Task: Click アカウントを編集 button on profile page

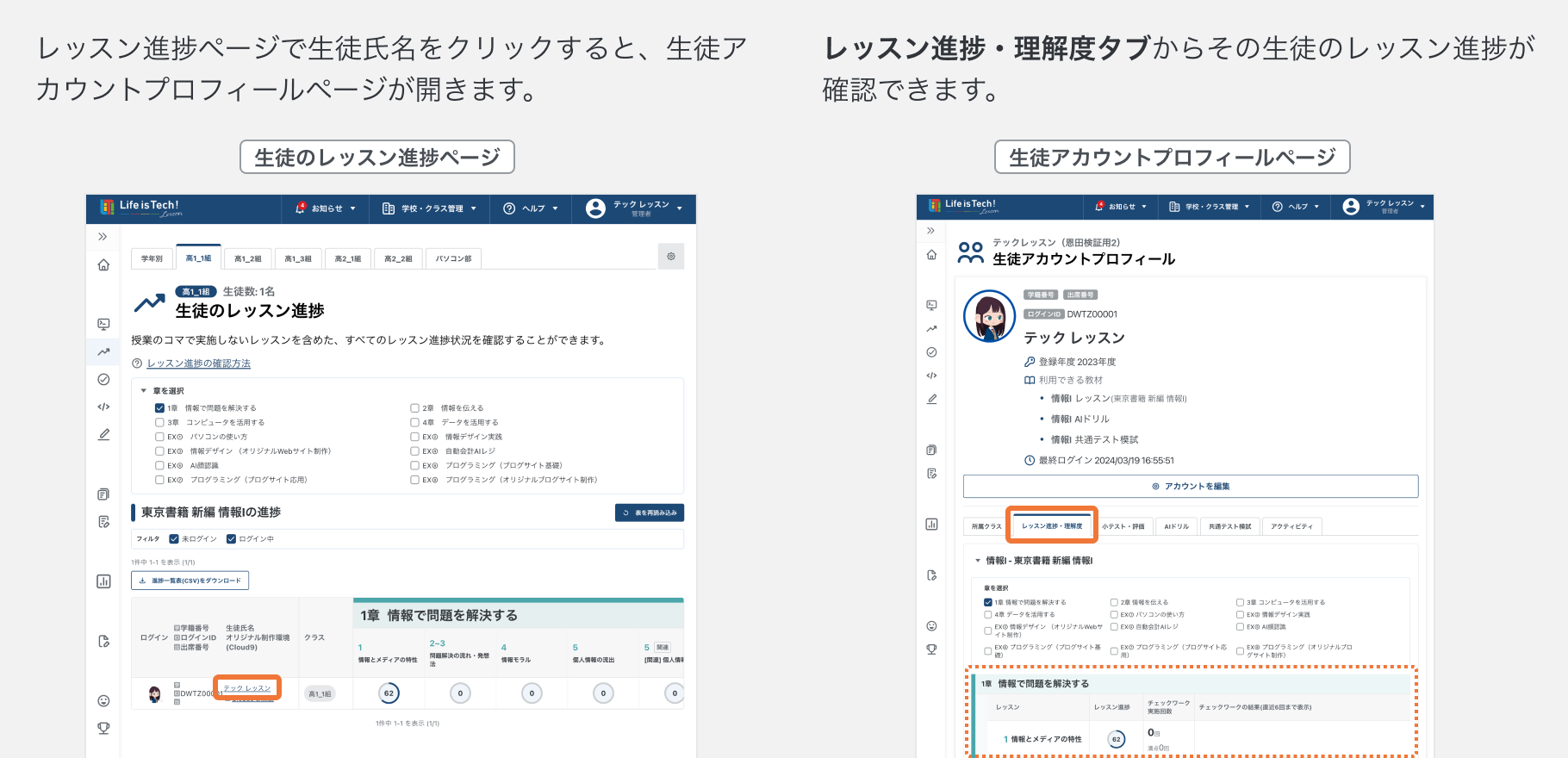Action: 1191,487
